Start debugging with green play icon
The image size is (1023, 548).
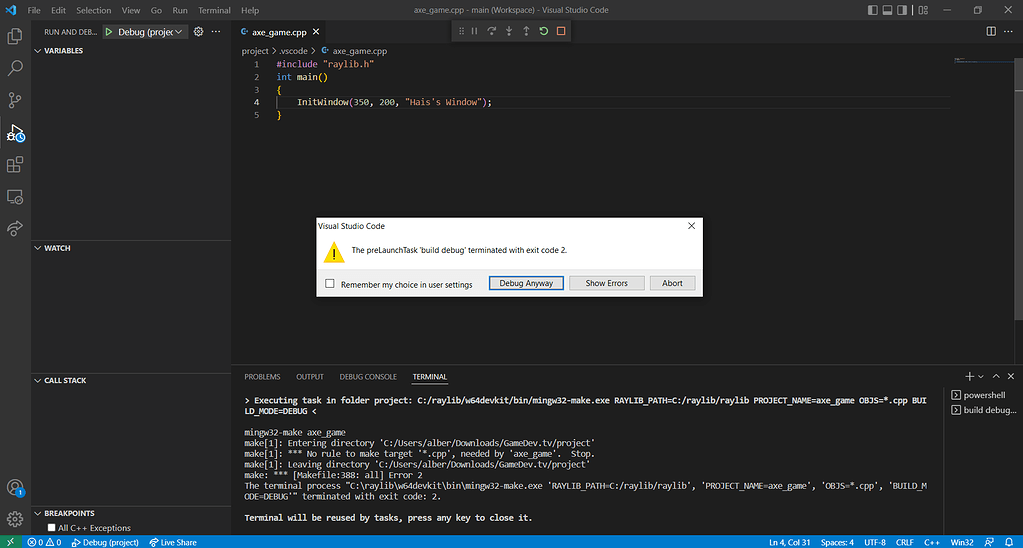click(x=108, y=32)
